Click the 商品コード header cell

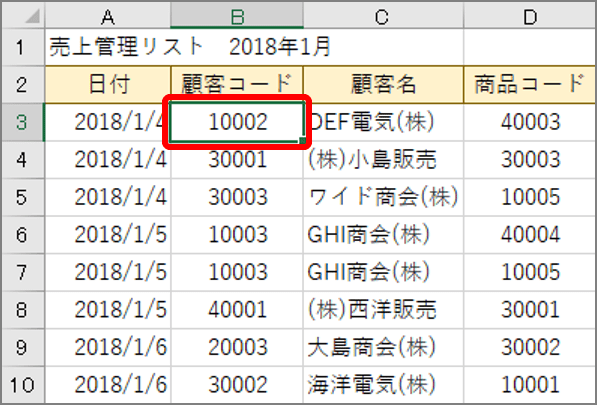tap(530, 85)
